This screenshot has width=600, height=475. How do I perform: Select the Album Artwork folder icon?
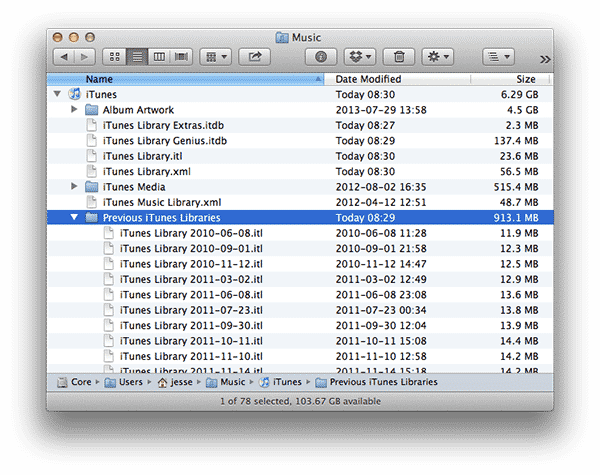click(91, 110)
